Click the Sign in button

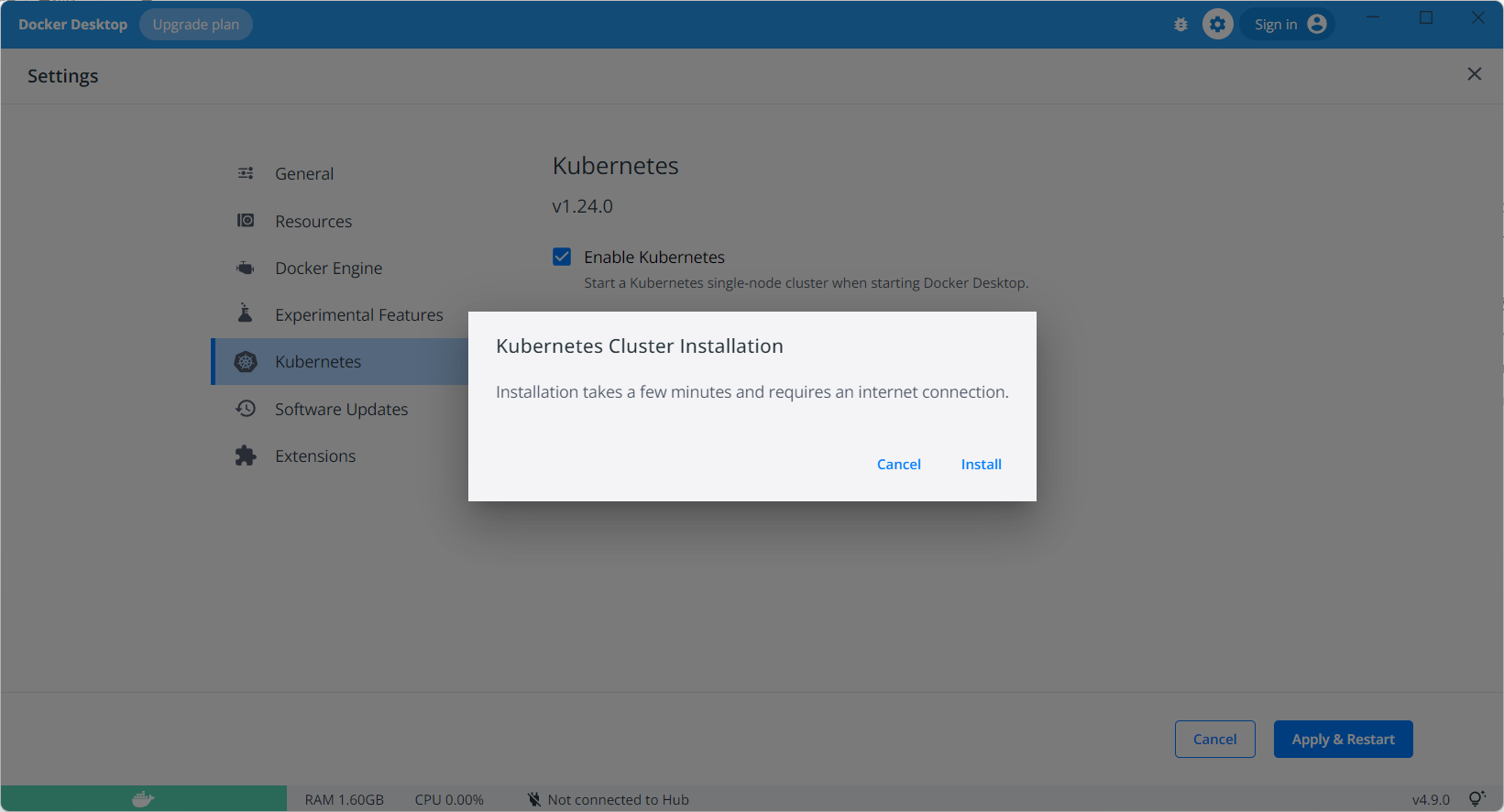pos(1287,24)
